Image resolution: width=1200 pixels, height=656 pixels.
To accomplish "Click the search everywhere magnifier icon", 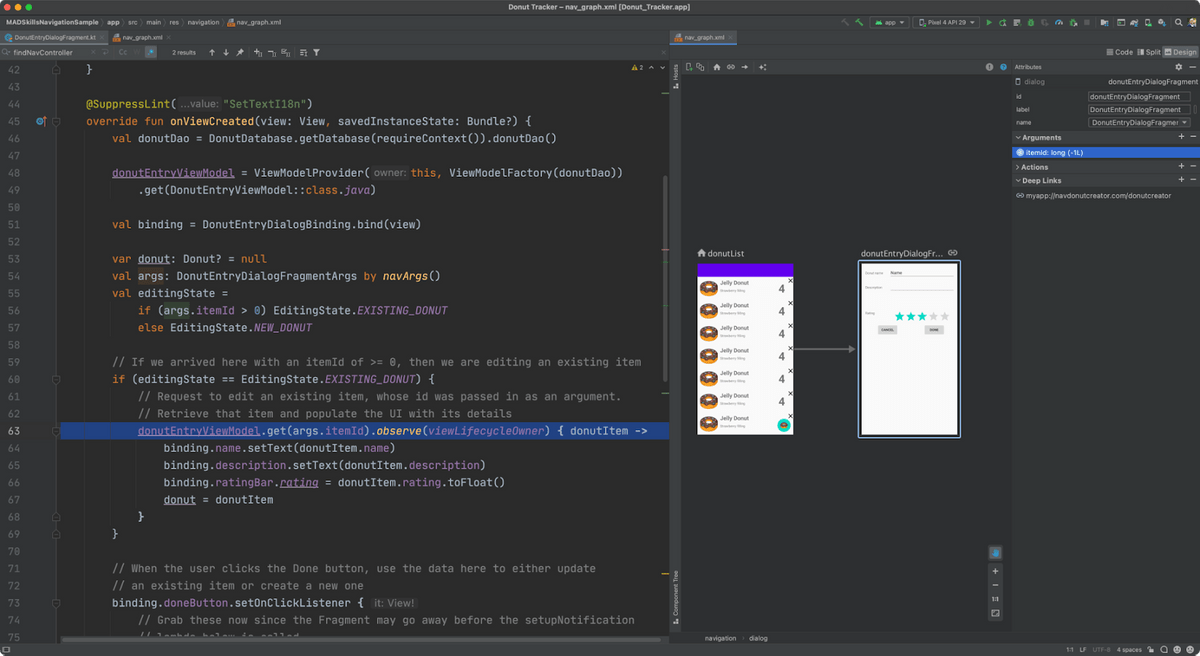I will pyautogui.click(x=1178, y=22).
